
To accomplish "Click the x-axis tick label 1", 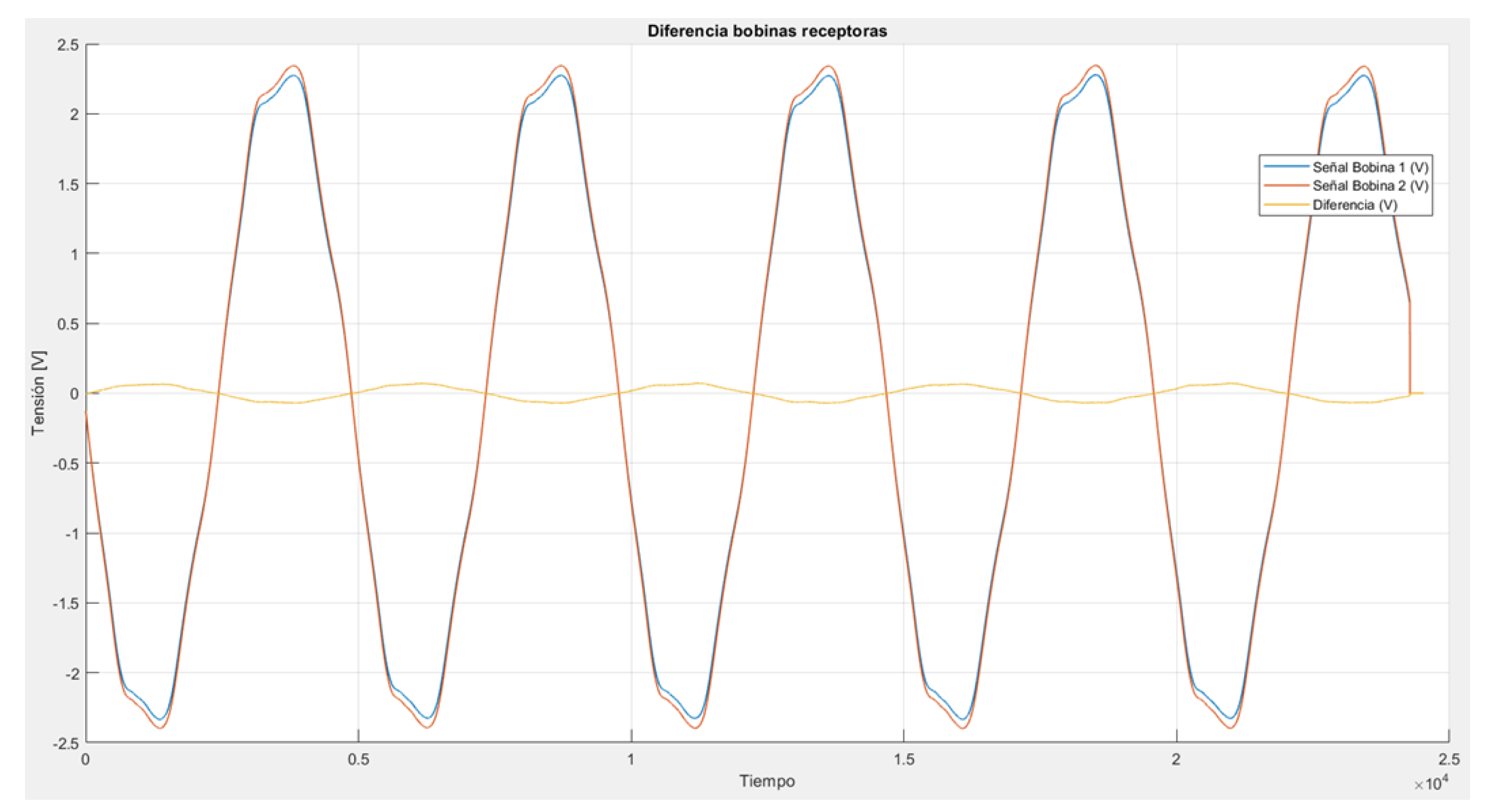I will (x=631, y=759).
